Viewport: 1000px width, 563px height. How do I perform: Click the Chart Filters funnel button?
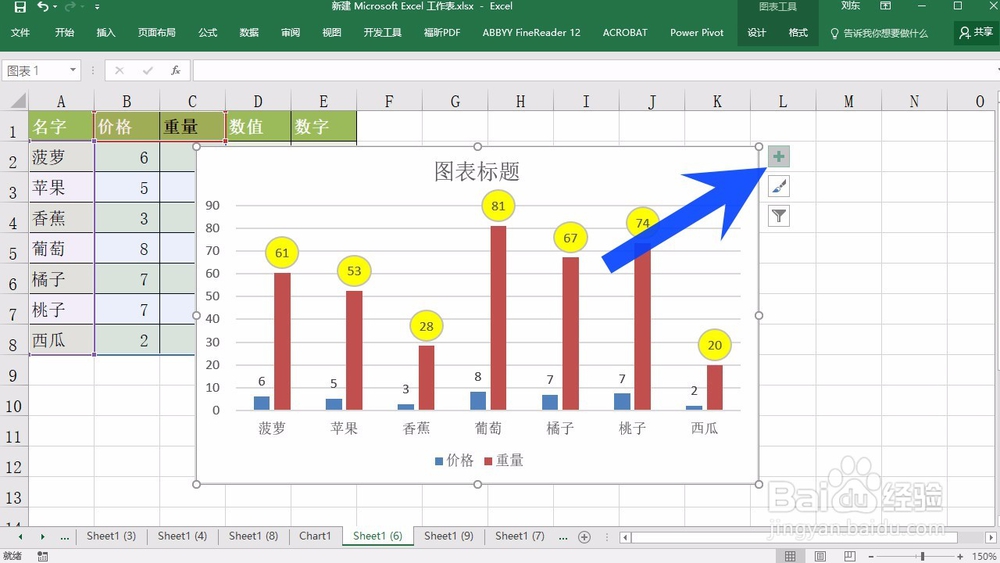point(779,216)
